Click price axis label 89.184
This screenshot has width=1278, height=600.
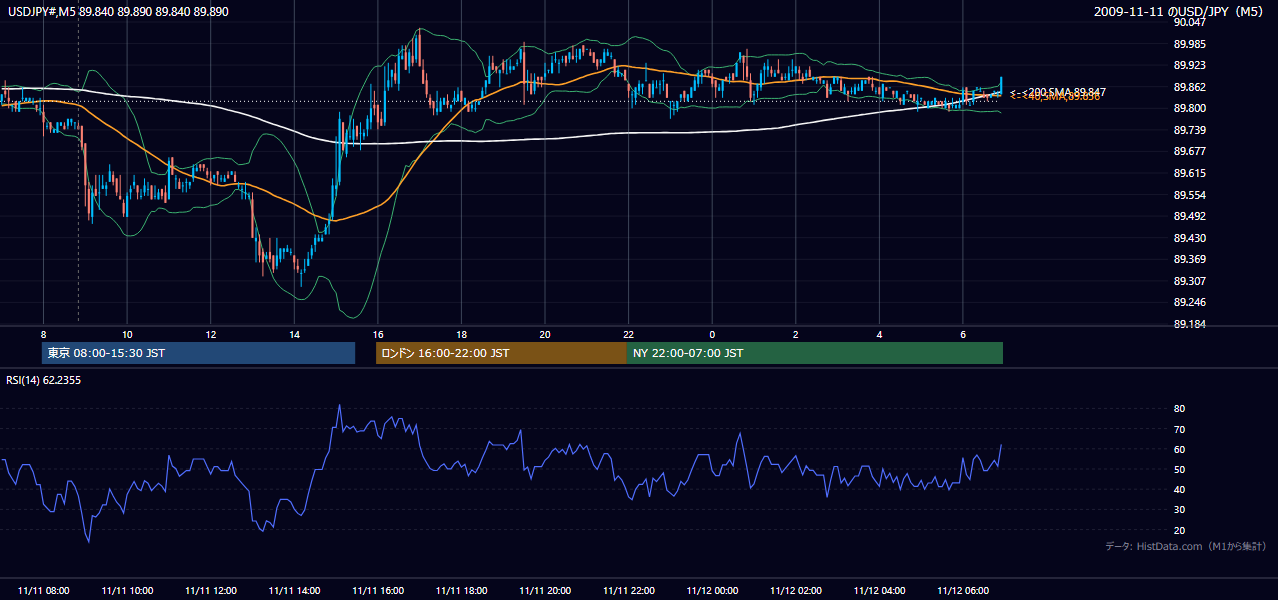1189,324
